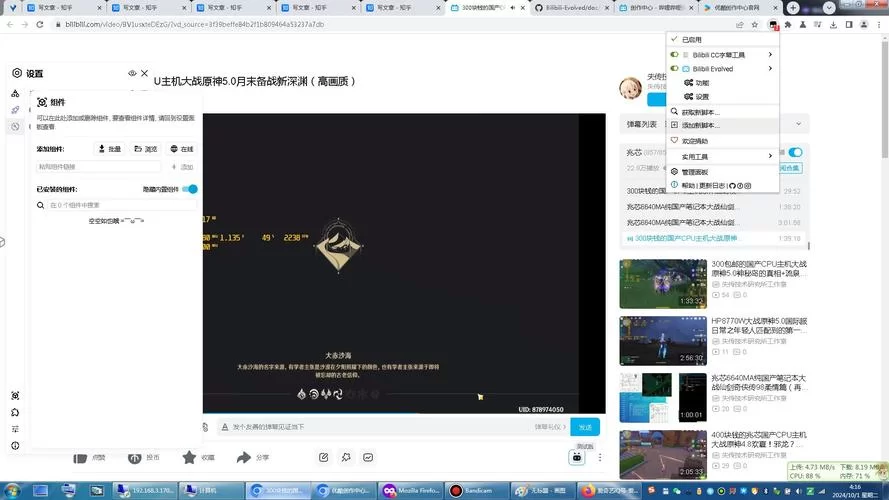This screenshot has height=500, width=889.
Task: Click 设置 in Tampermonkey menu
Action: click(702, 96)
